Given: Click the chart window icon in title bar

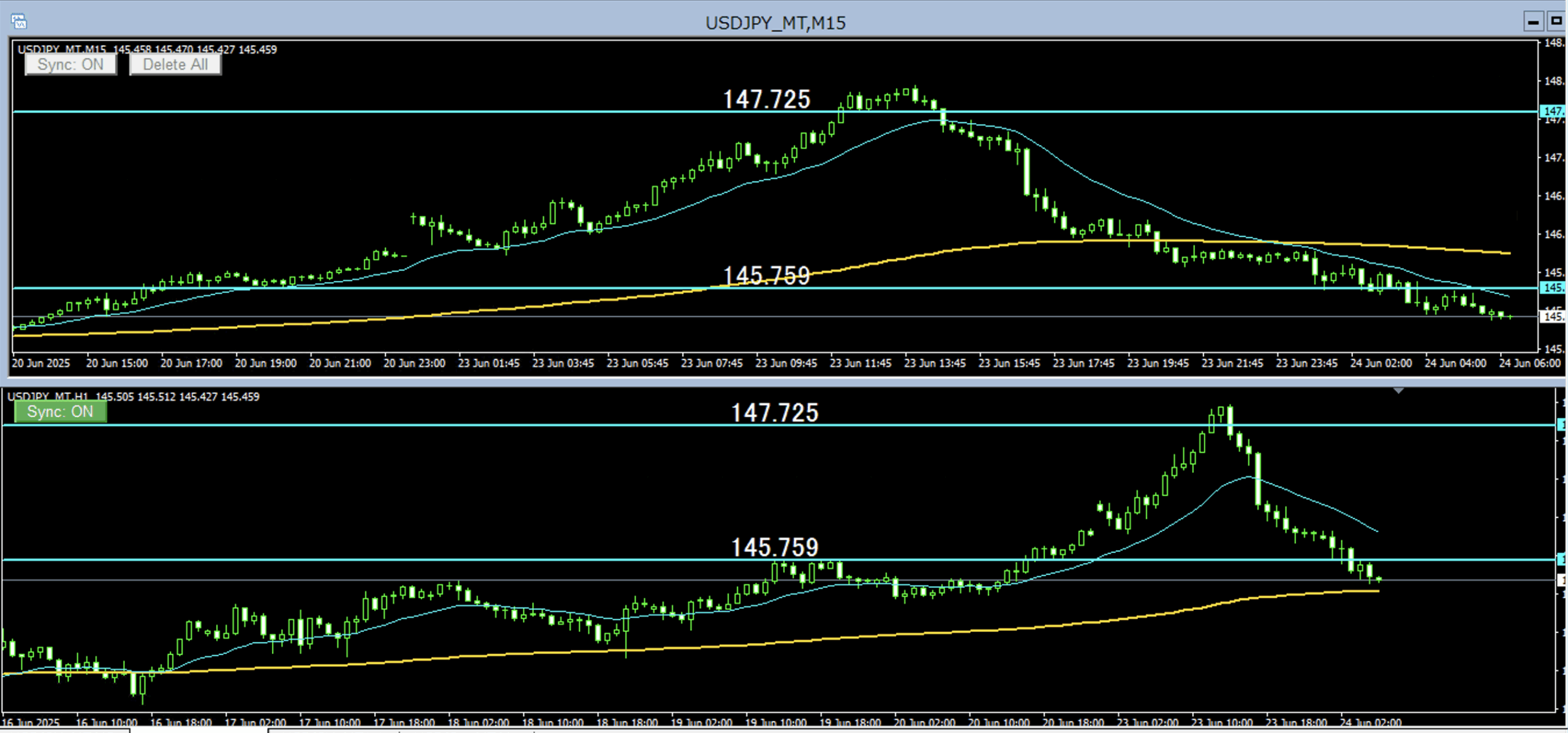Looking at the screenshot, I should (18, 22).
